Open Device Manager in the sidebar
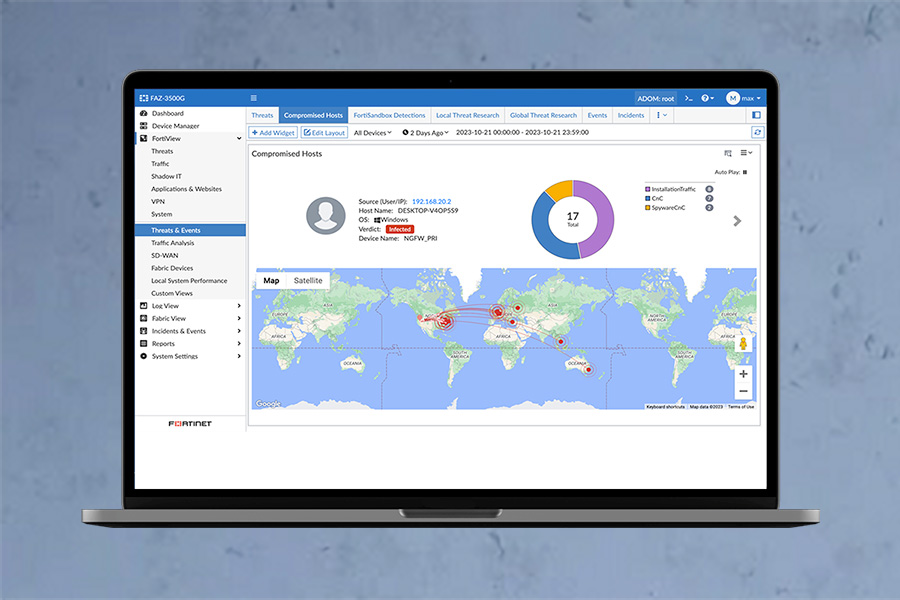Image resolution: width=900 pixels, height=600 pixels. pos(175,126)
